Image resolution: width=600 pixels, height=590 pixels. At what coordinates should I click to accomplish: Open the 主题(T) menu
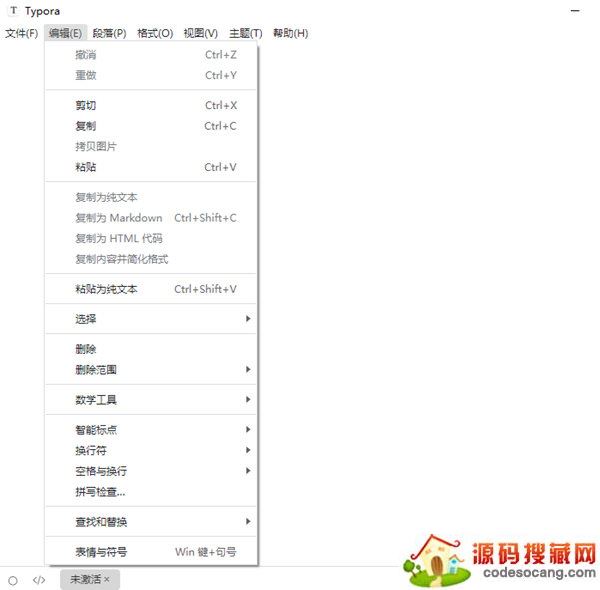[x=246, y=33]
